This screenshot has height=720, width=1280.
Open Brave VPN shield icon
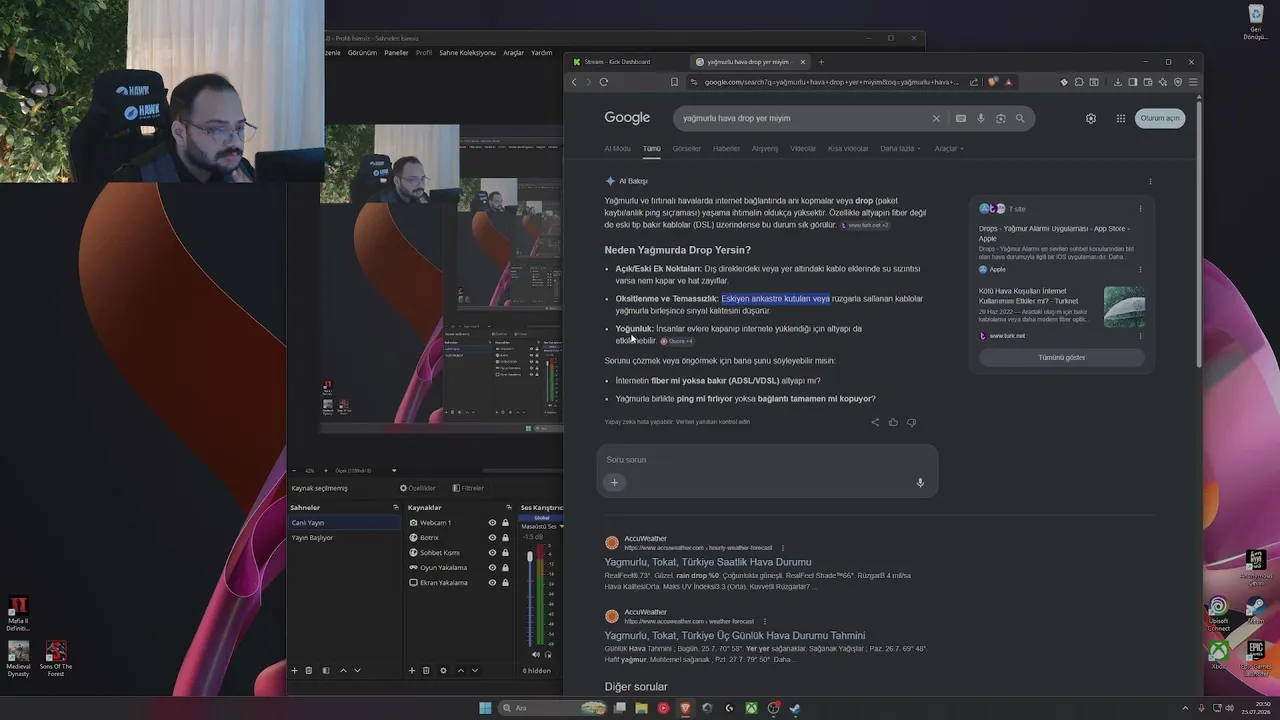1178,82
